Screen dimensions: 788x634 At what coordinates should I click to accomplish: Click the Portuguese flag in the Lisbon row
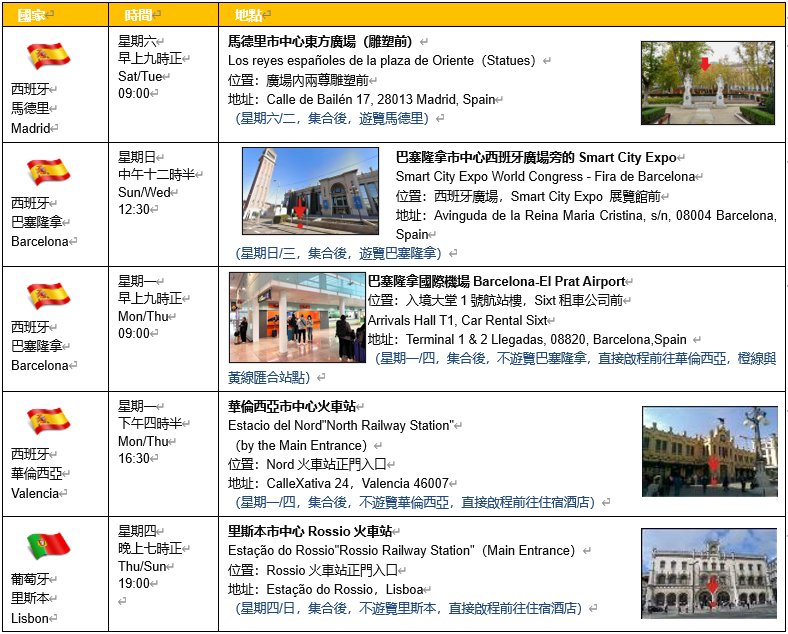48,546
